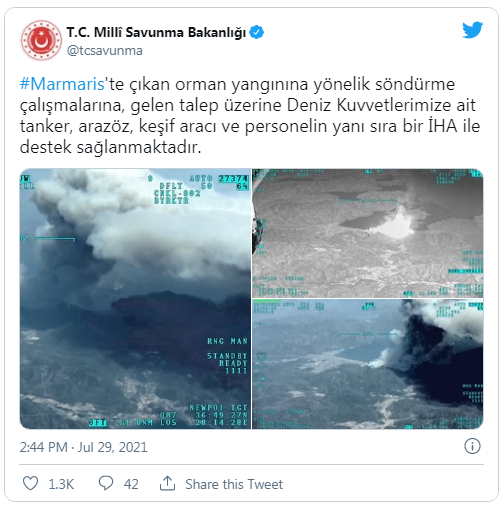Open the tweet info circle icon

tap(472, 446)
